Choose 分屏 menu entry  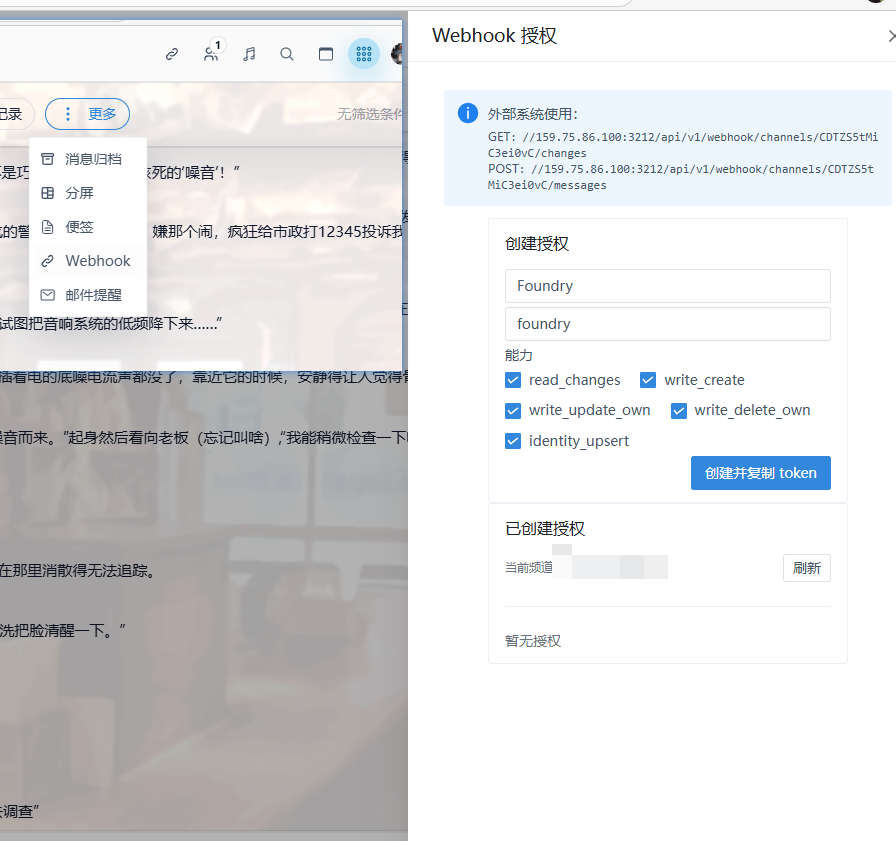88,193
